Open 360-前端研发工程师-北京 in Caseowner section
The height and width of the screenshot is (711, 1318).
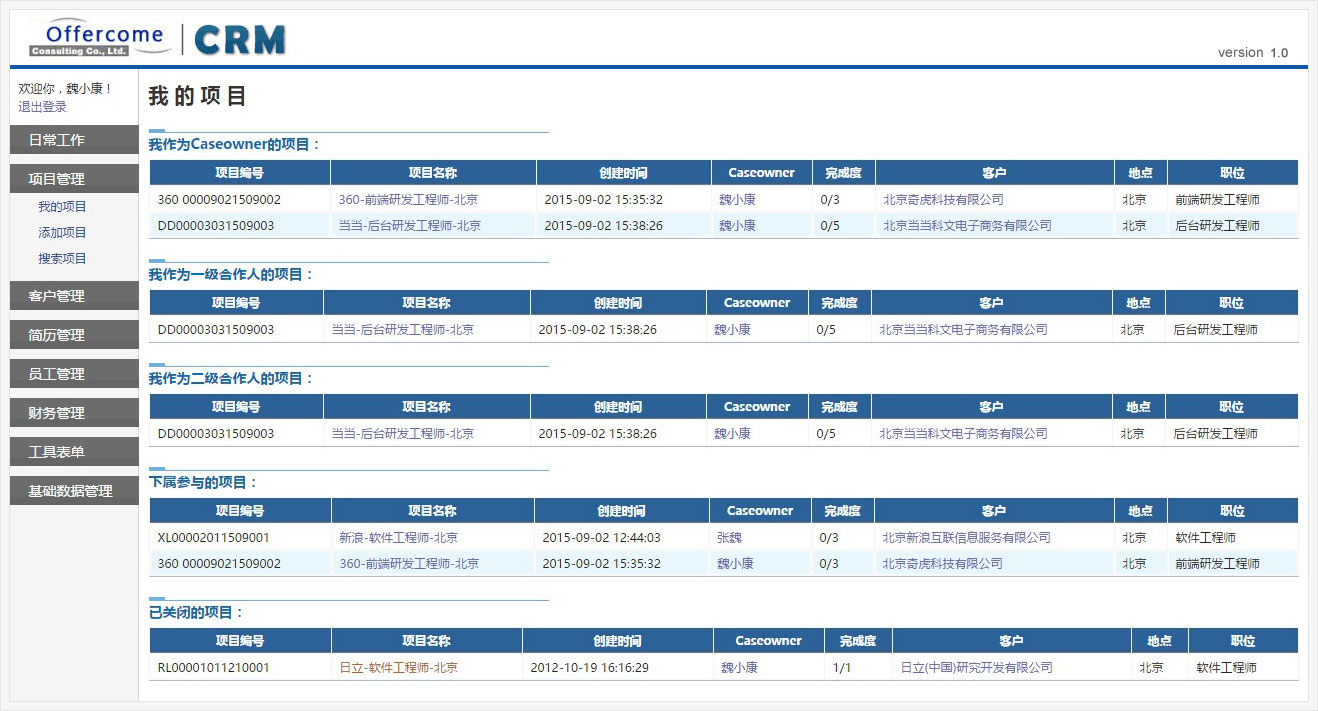click(408, 200)
